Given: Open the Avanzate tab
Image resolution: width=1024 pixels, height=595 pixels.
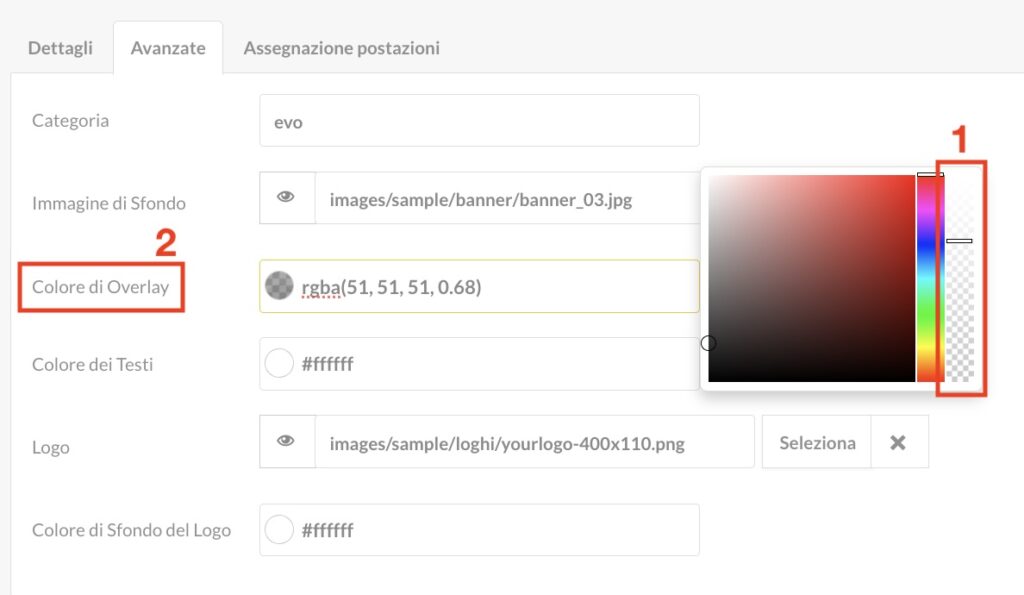Looking at the screenshot, I should point(168,48).
